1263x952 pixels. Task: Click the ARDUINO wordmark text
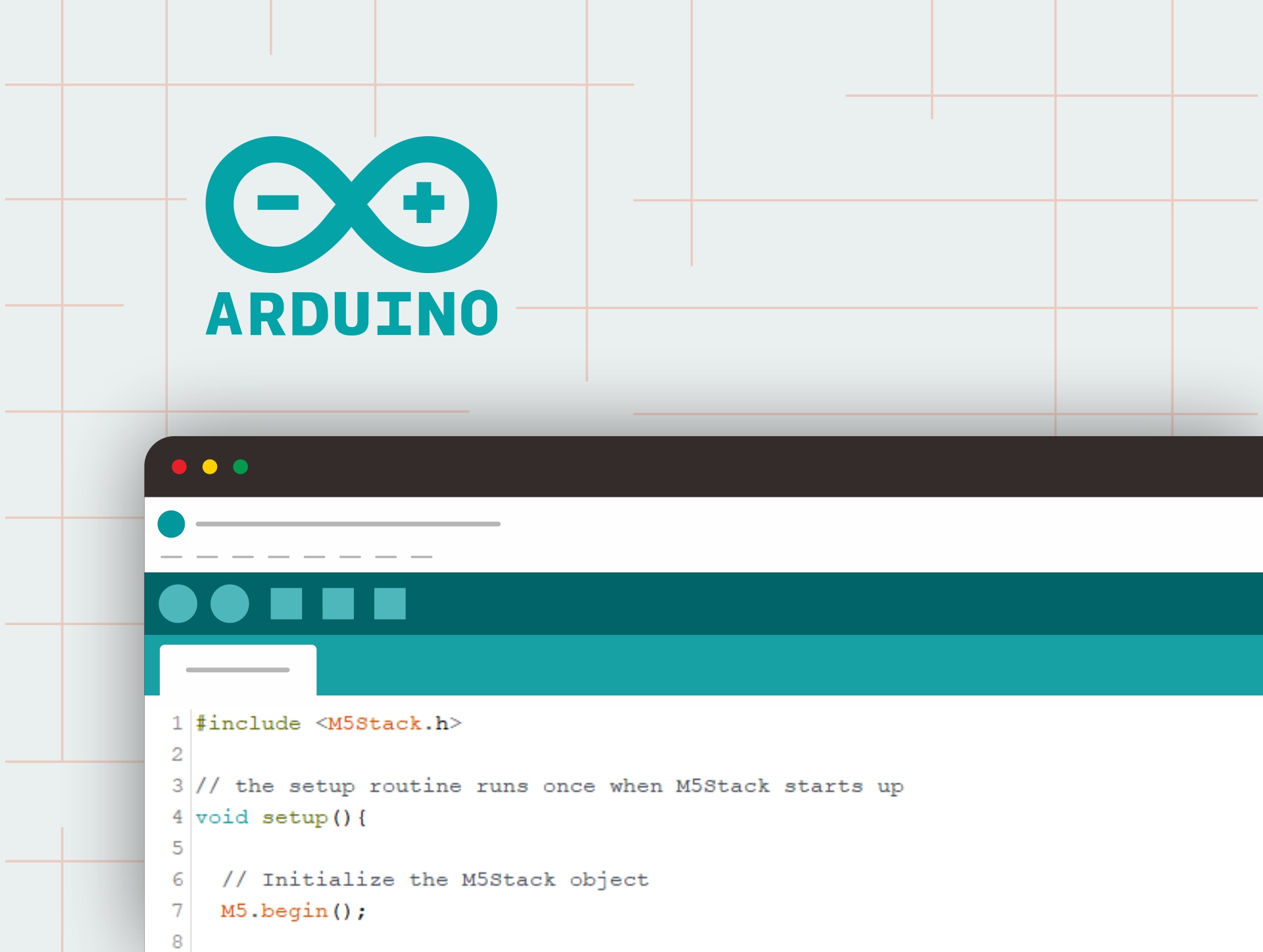(352, 313)
